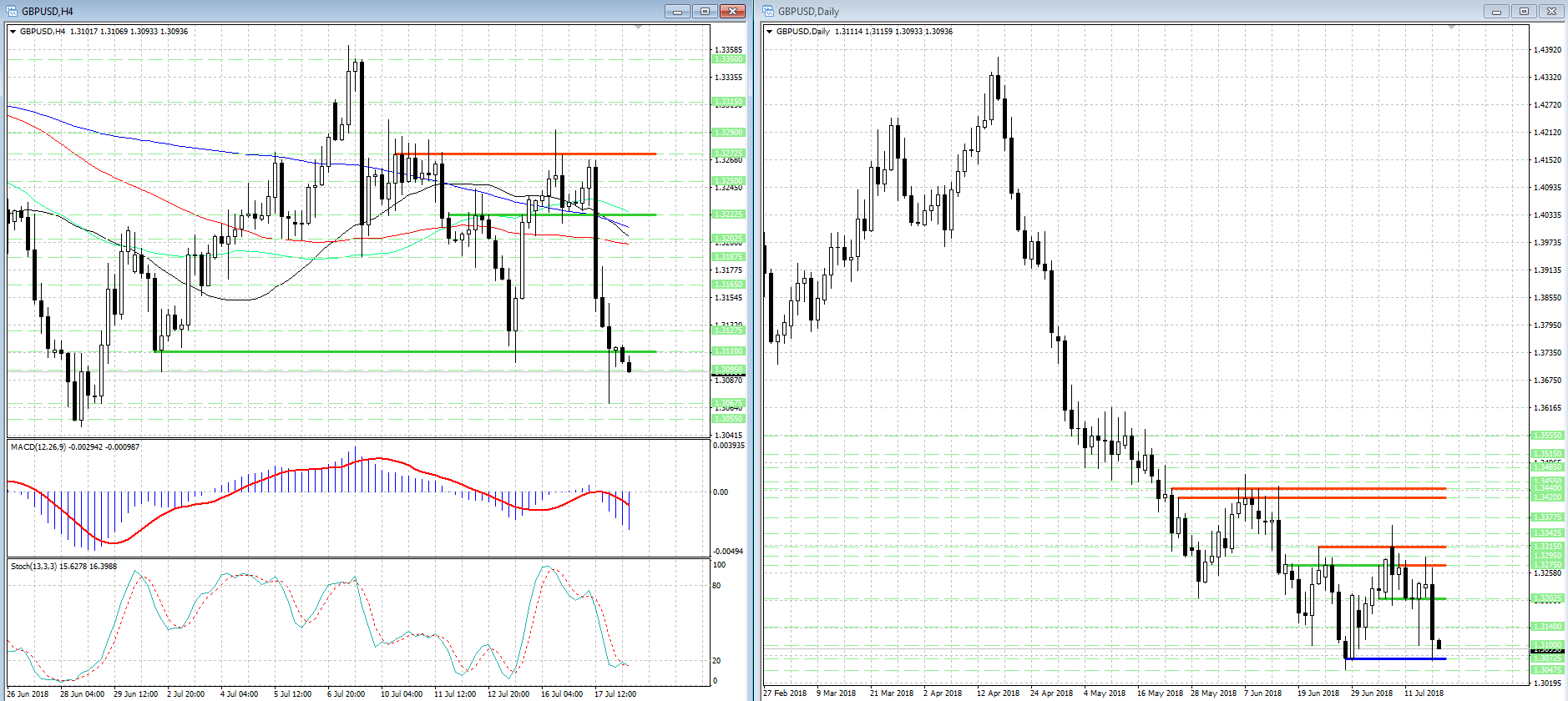Click the 1.30870 price on H4 scale
Screen dimensions: 1568x701
point(728,381)
